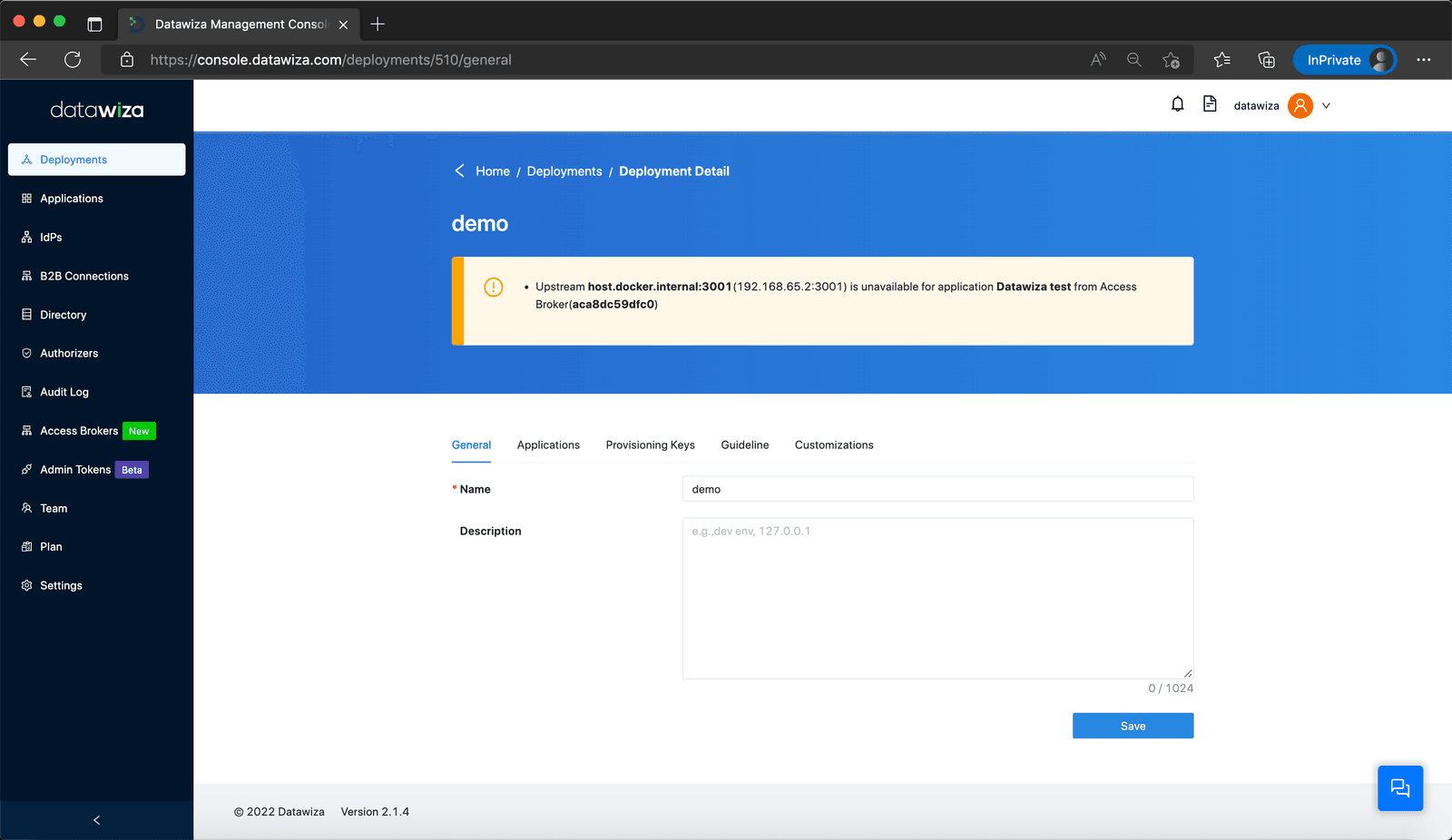Image resolution: width=1452 pixels, height=840 pixels.
Task: Click the Plan sidebar icon
Action: [26, 547]
